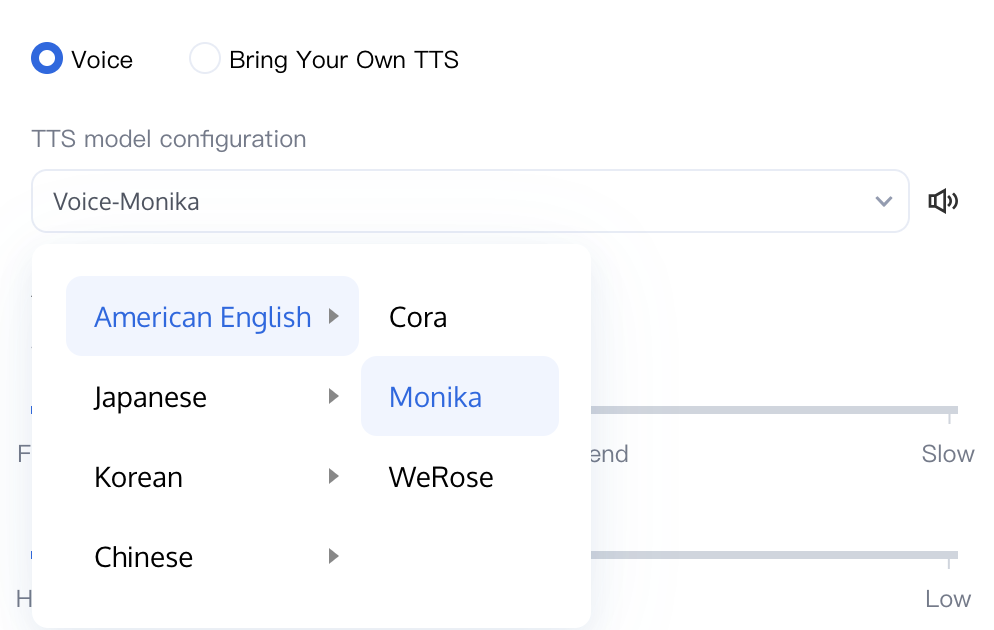This screenshot has height=630, width=994.
Task: Pick the WeRose voice
Action: (441, 477)
